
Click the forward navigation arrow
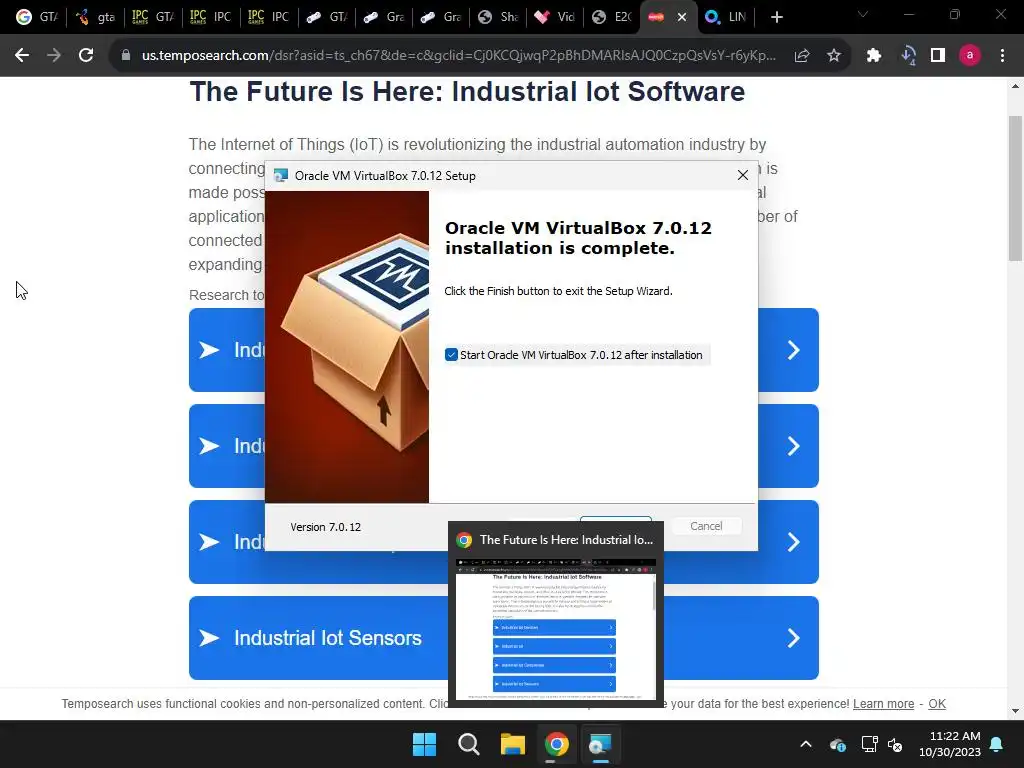54,56
